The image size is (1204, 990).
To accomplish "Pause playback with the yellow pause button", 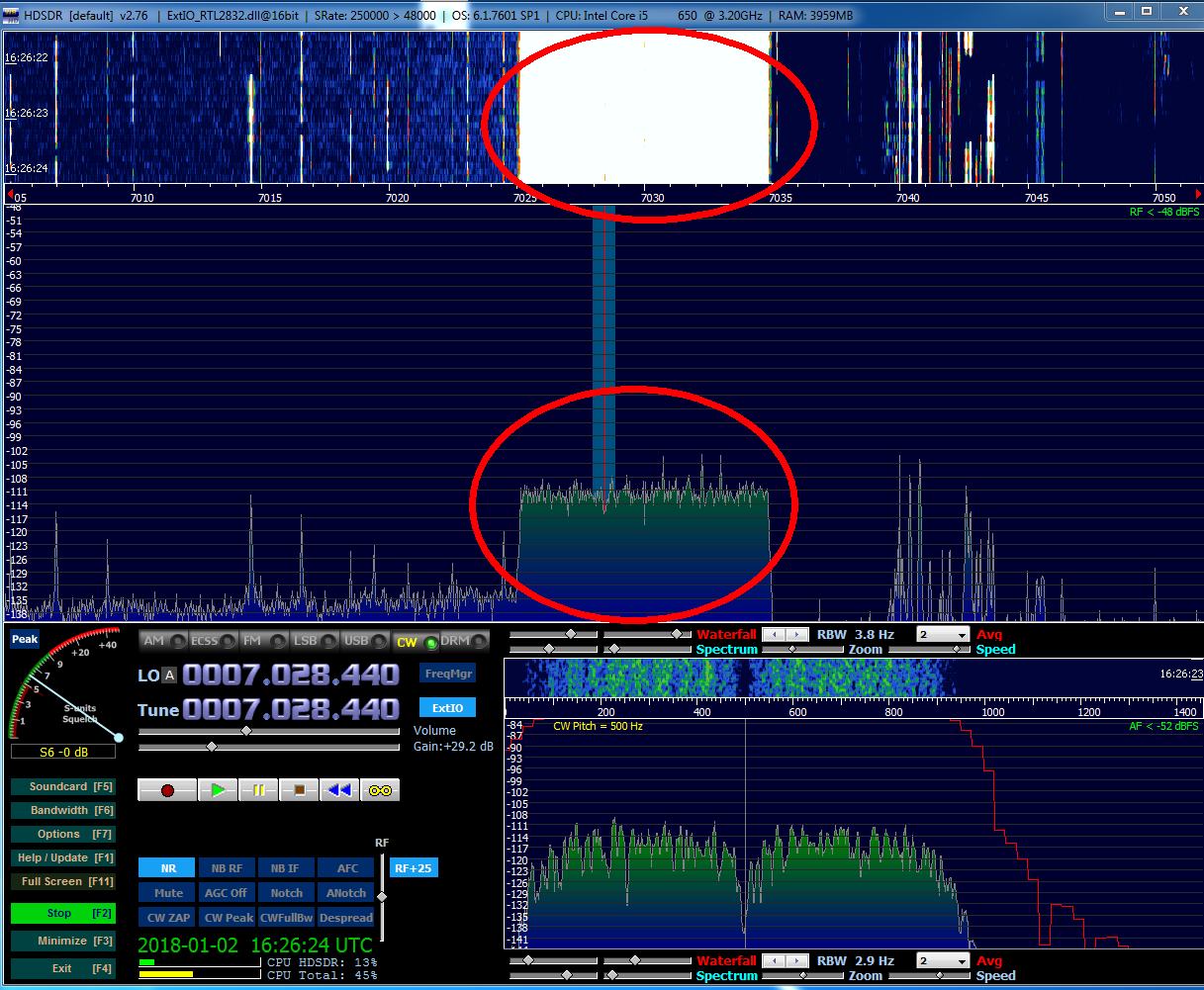I will pyautogui.click(x=258, y=790).
